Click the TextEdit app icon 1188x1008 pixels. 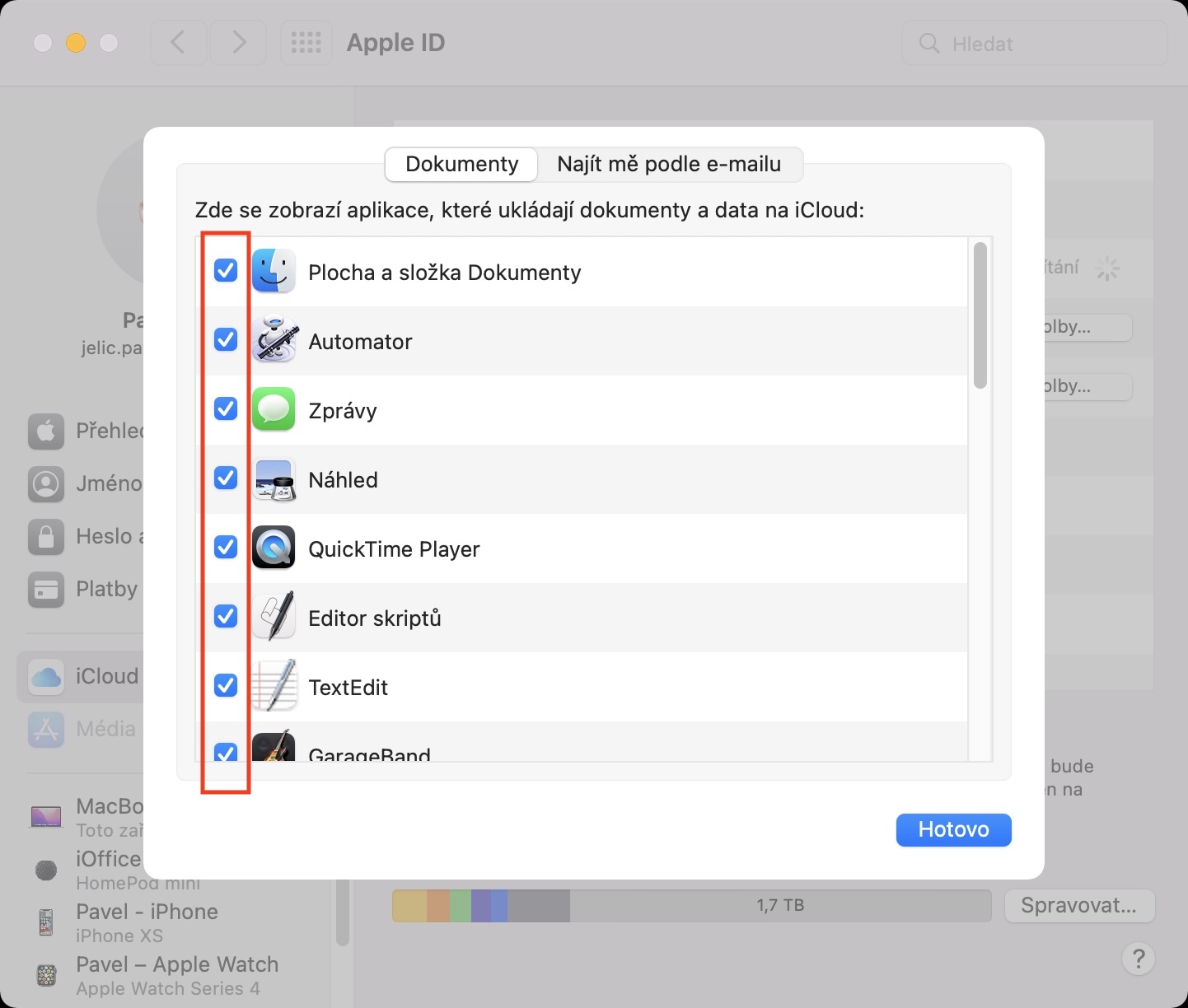[x=274, y=687]
